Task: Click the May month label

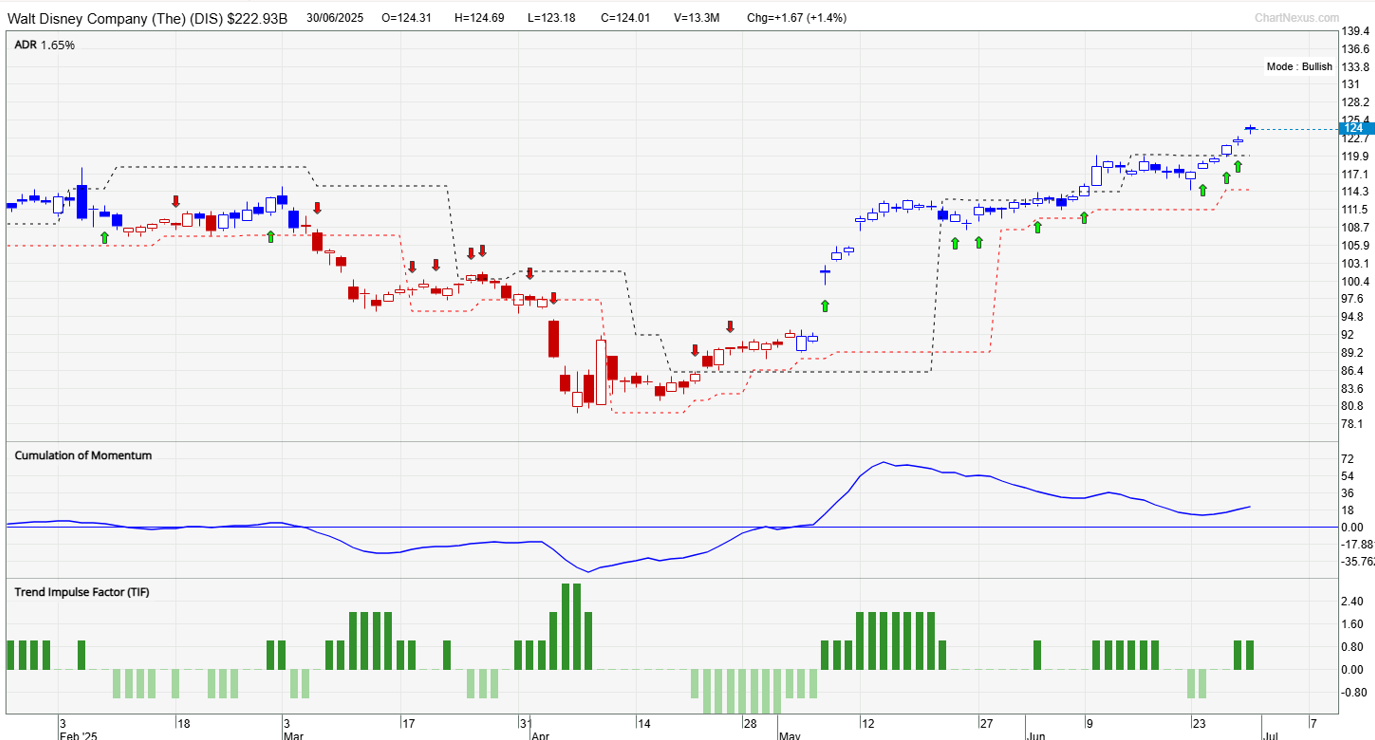Action: click(x=791, y=734)
